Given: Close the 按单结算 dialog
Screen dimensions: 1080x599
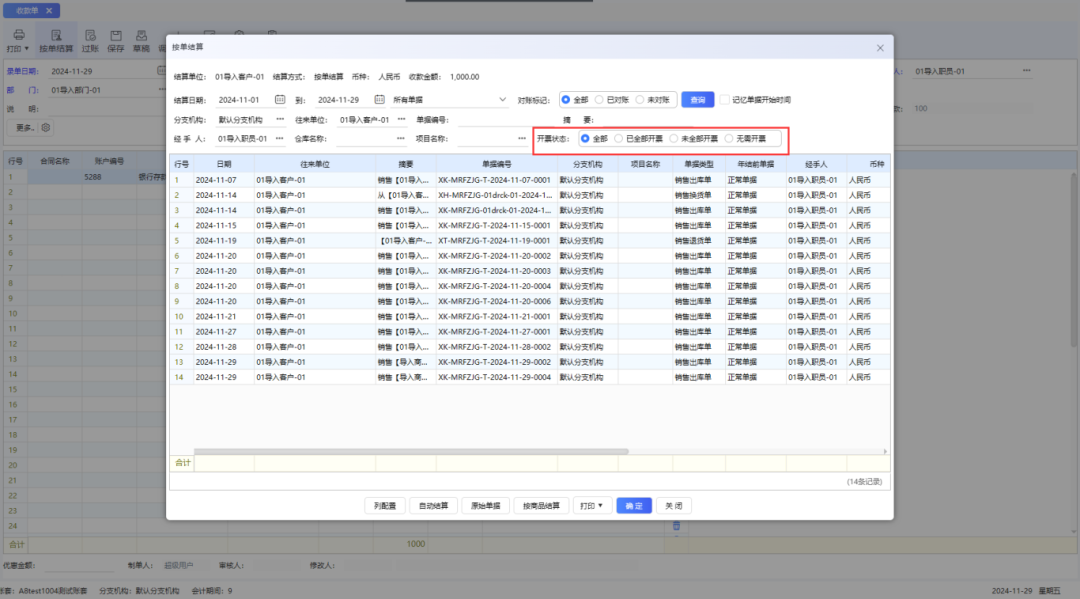Looking at the screenshot, I should (x=880, y=48).
